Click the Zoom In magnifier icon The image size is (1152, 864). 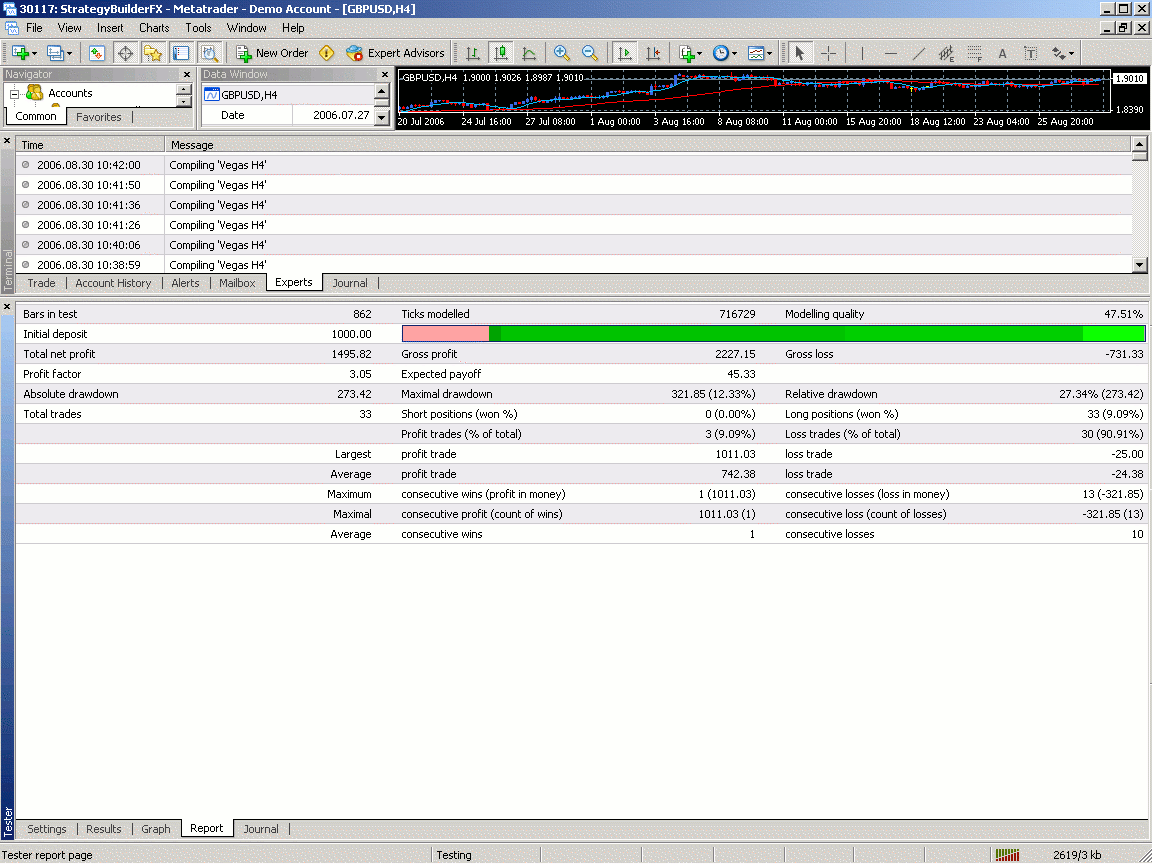pyautogui.click(x=562, y=53)
